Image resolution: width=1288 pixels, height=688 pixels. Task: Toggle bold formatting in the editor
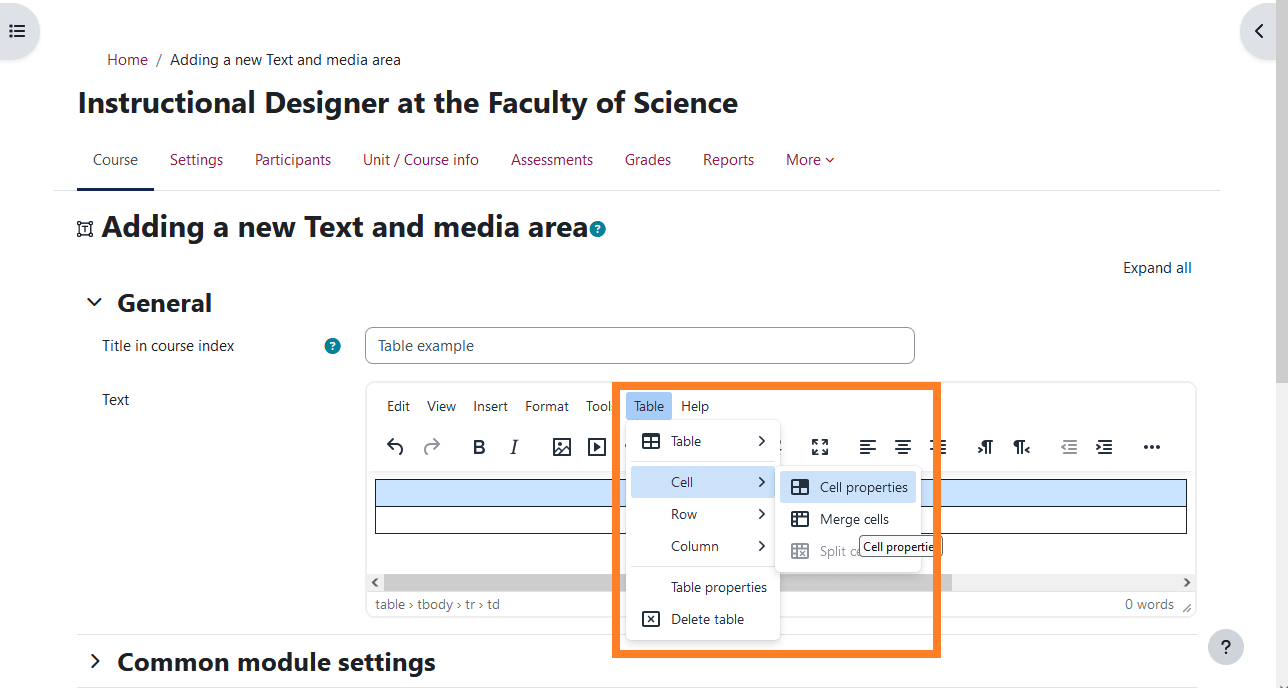point(479,447)
